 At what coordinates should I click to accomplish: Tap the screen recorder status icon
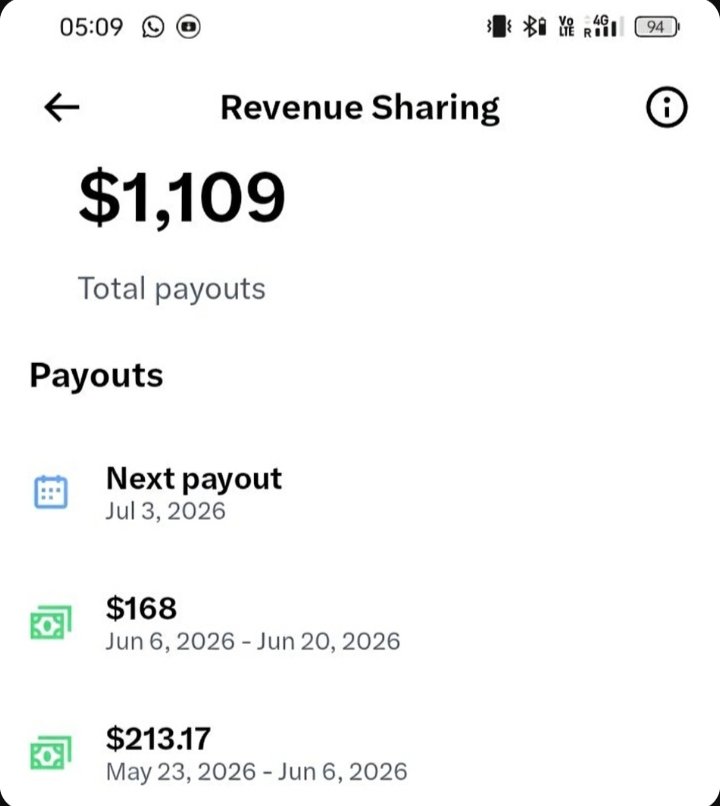189,27
